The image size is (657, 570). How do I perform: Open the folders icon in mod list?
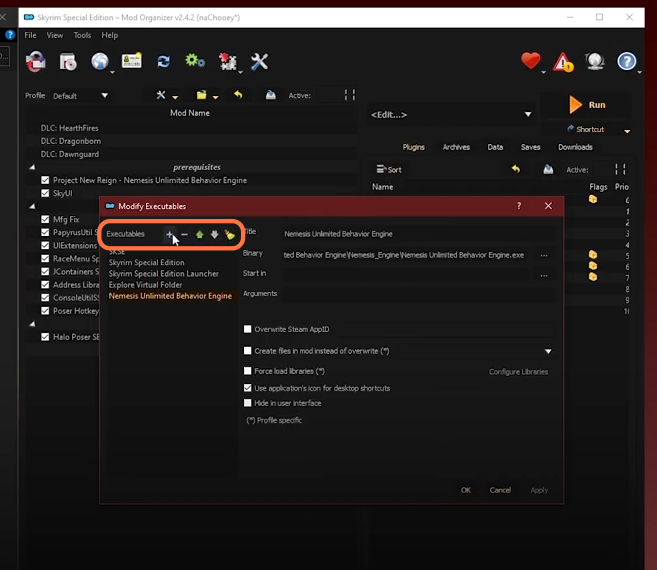pyautogui.click(x=202, y=95)
